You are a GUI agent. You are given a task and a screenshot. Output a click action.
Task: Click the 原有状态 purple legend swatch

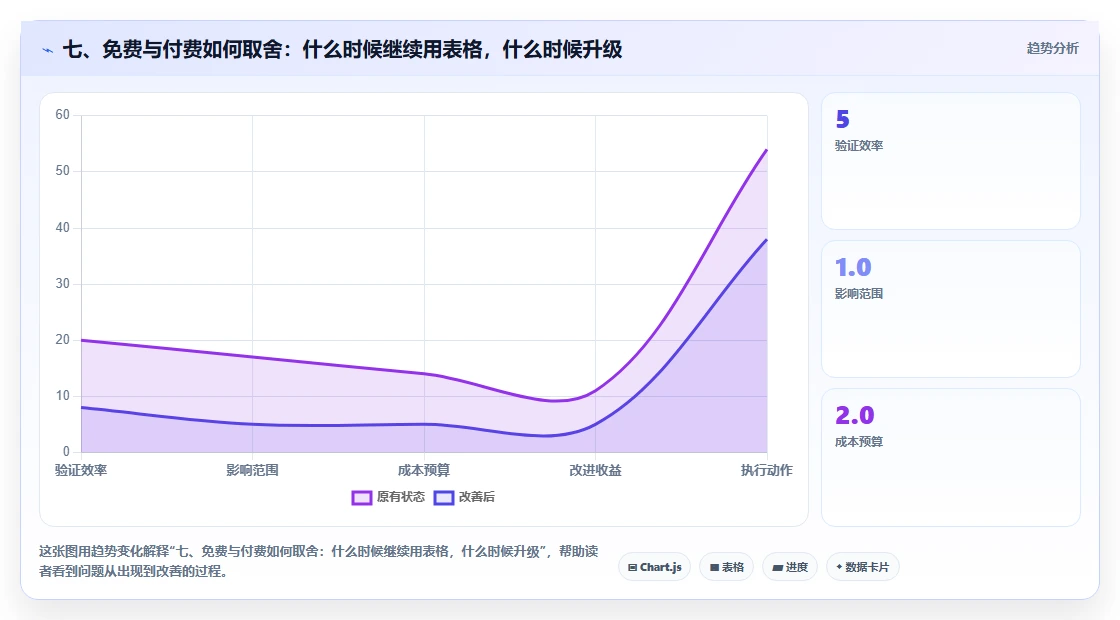(361, 498)
